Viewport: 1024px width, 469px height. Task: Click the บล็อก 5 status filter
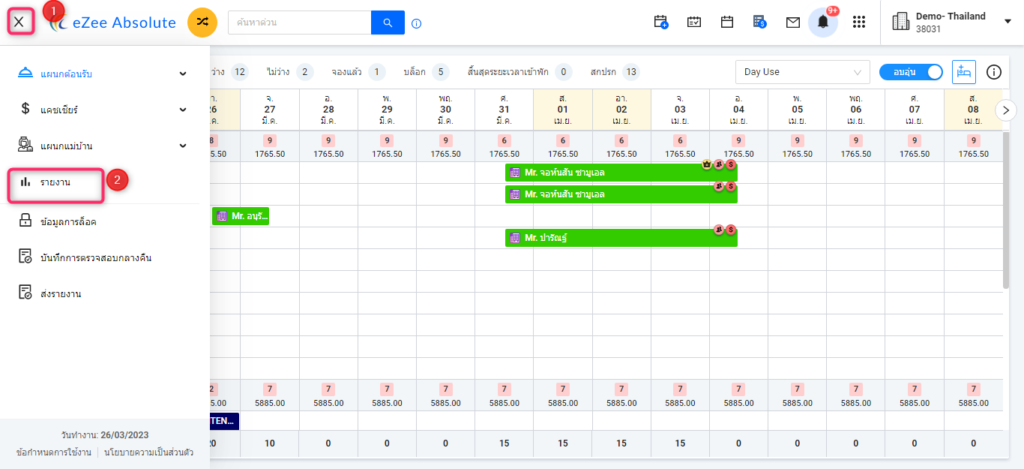coord(426,72)
